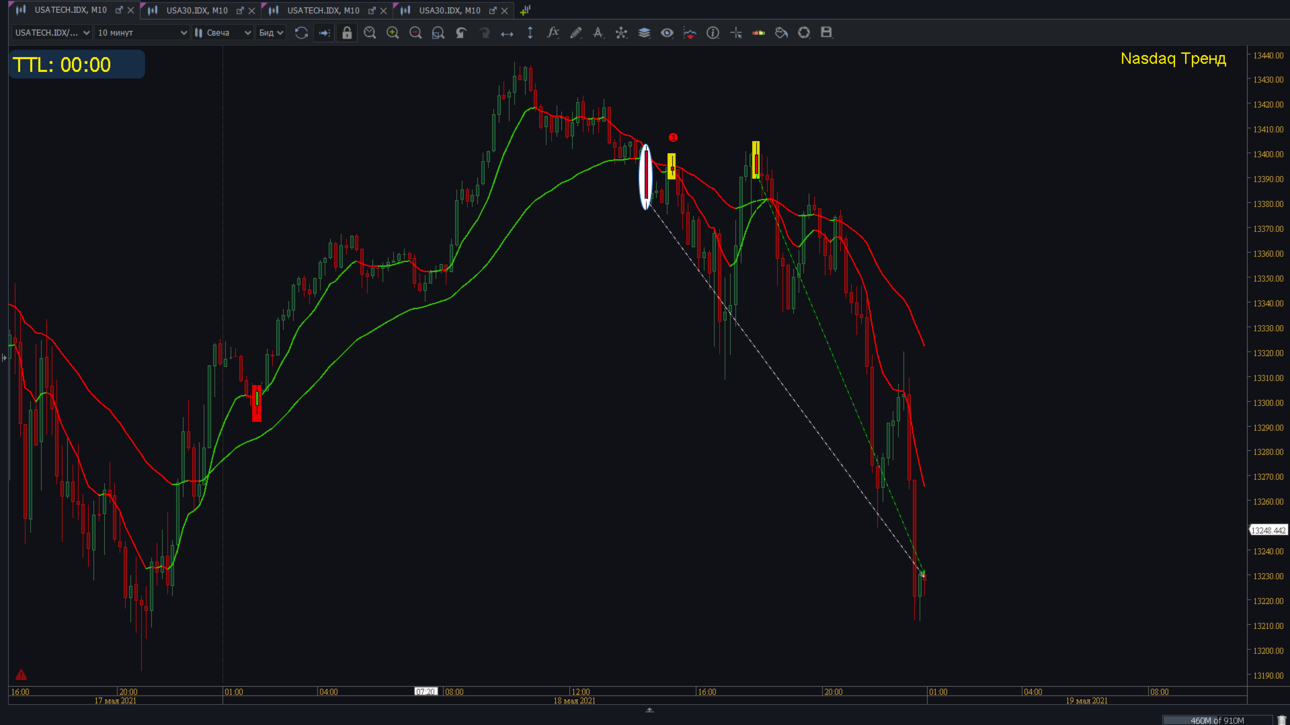The width and height of the screenshot is (1290, 725).
Task: Click the white ellipse drawing on chart
Action: tap(645, 176)
